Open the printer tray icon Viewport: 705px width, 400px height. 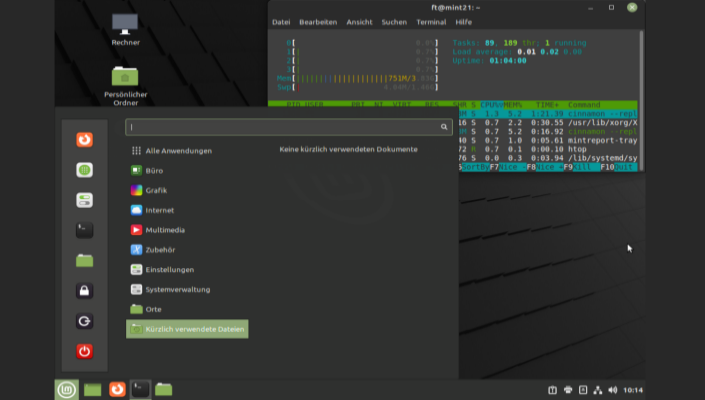568,390
